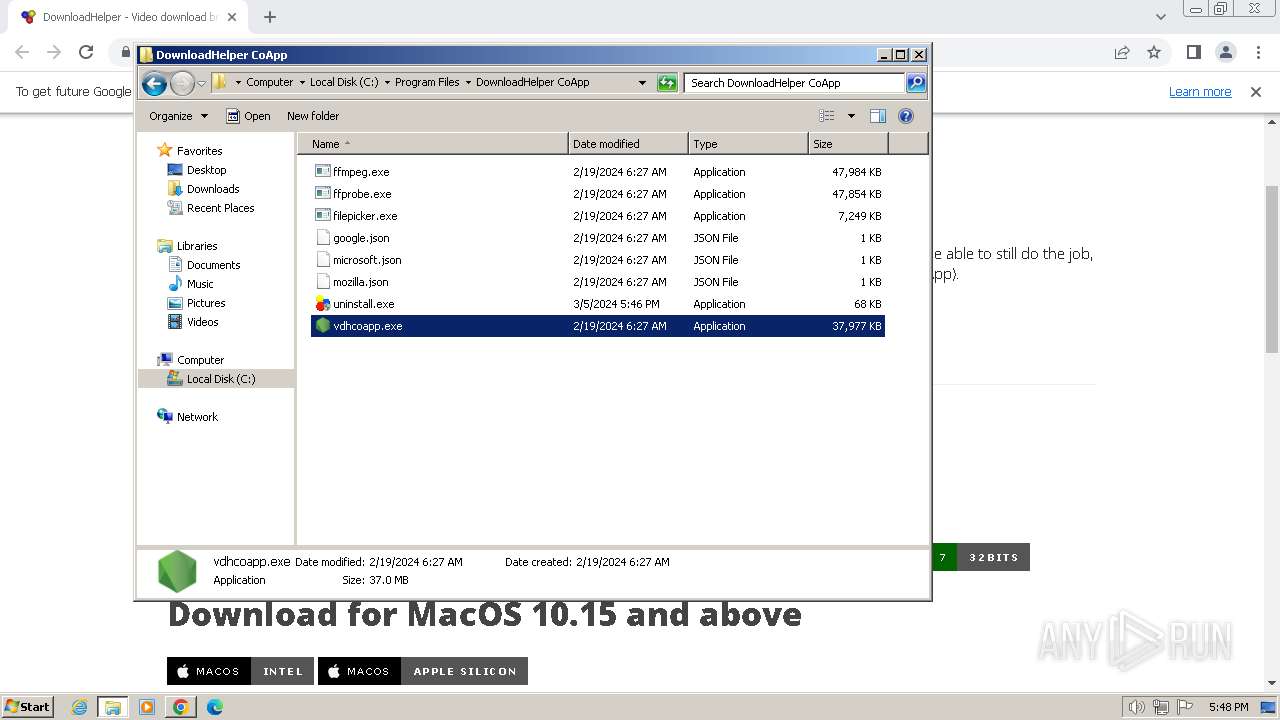Open Pictures library
Image resolution: width=1280 pixels, height=720 pixels.
(x=206, y=303)
